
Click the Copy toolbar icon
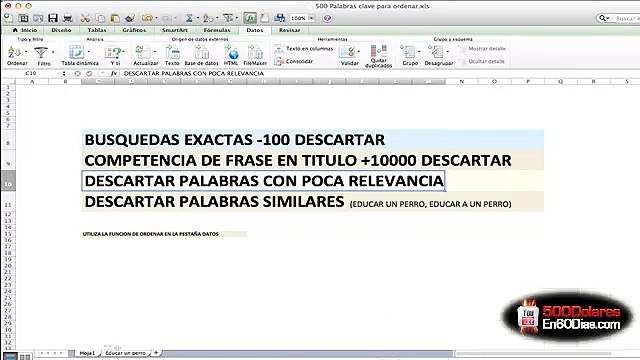(100, 18)
